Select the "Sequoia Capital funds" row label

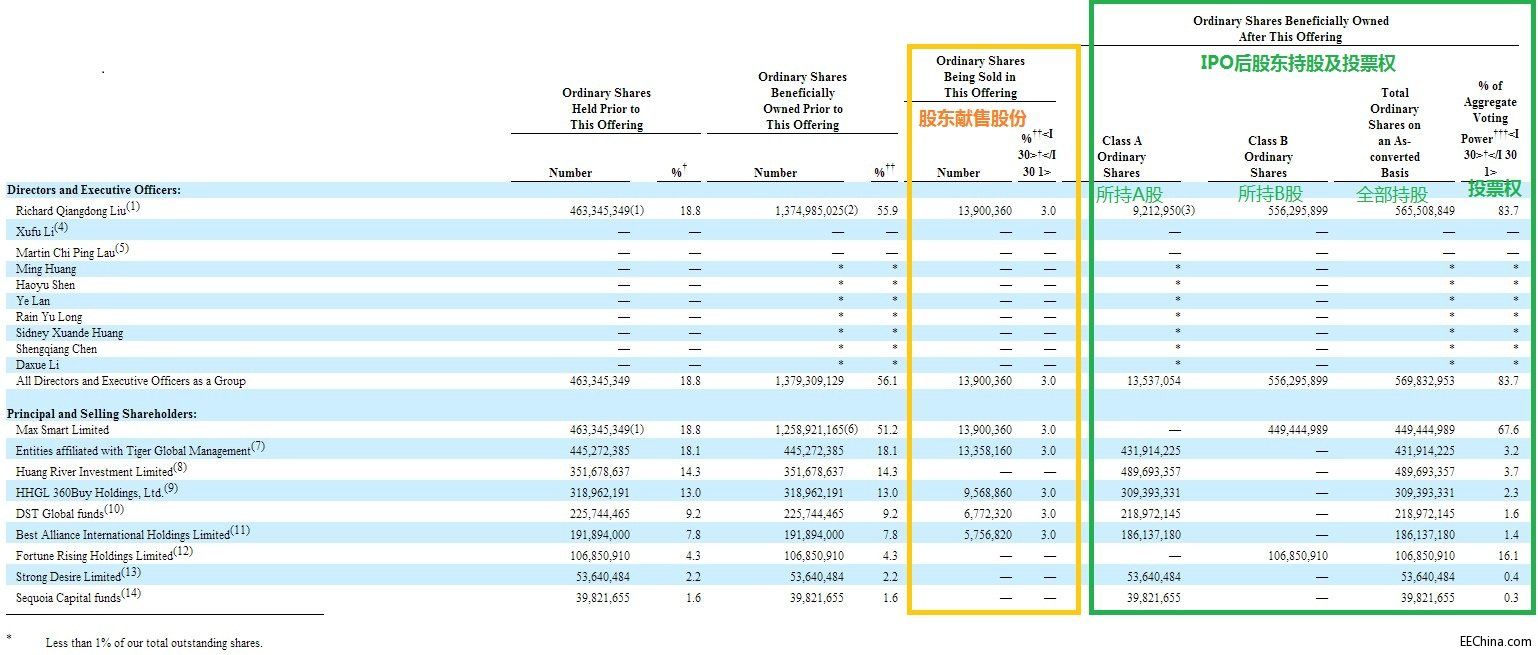pyautogui.click(x=68, y=598)
